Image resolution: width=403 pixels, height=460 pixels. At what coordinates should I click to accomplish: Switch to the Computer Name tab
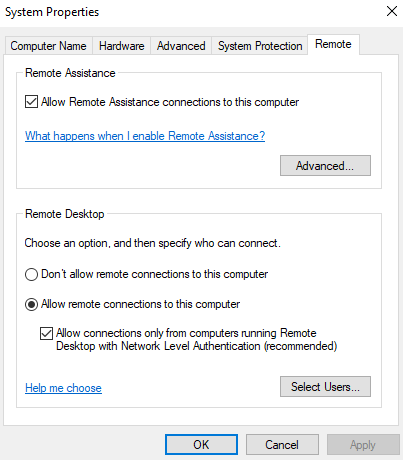48,46
